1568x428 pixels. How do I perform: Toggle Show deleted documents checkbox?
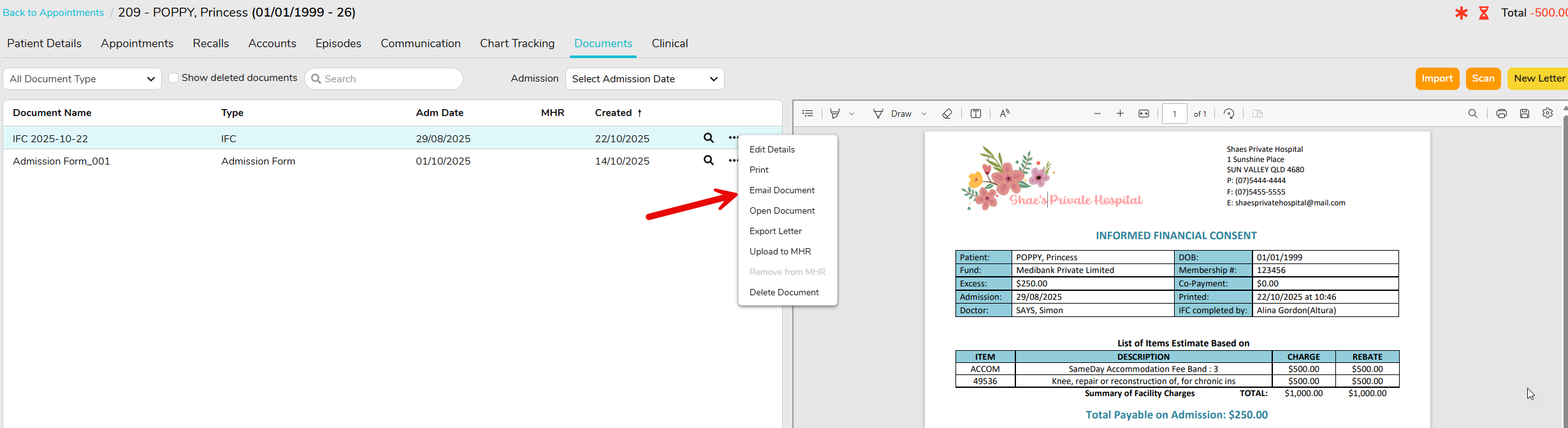click(173, 78)
